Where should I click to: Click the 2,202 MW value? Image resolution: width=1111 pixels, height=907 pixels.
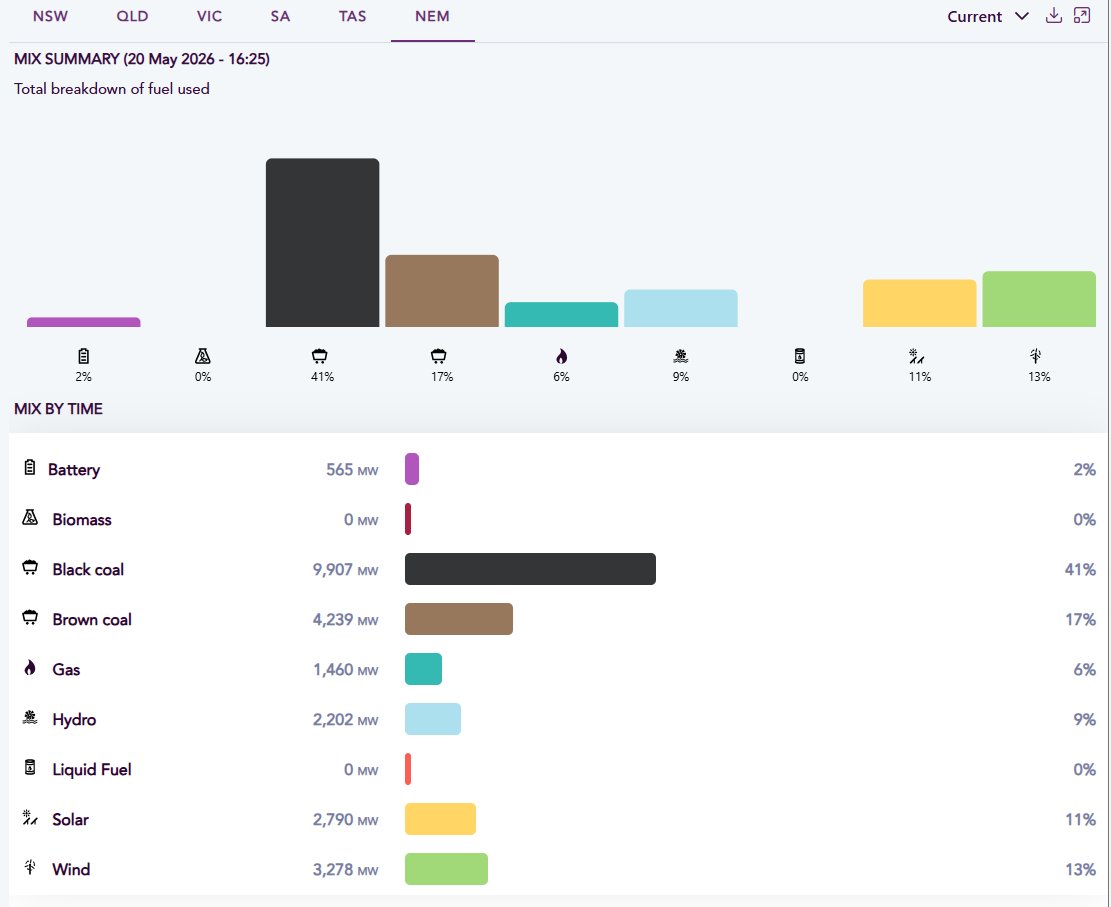coord(345,719)
